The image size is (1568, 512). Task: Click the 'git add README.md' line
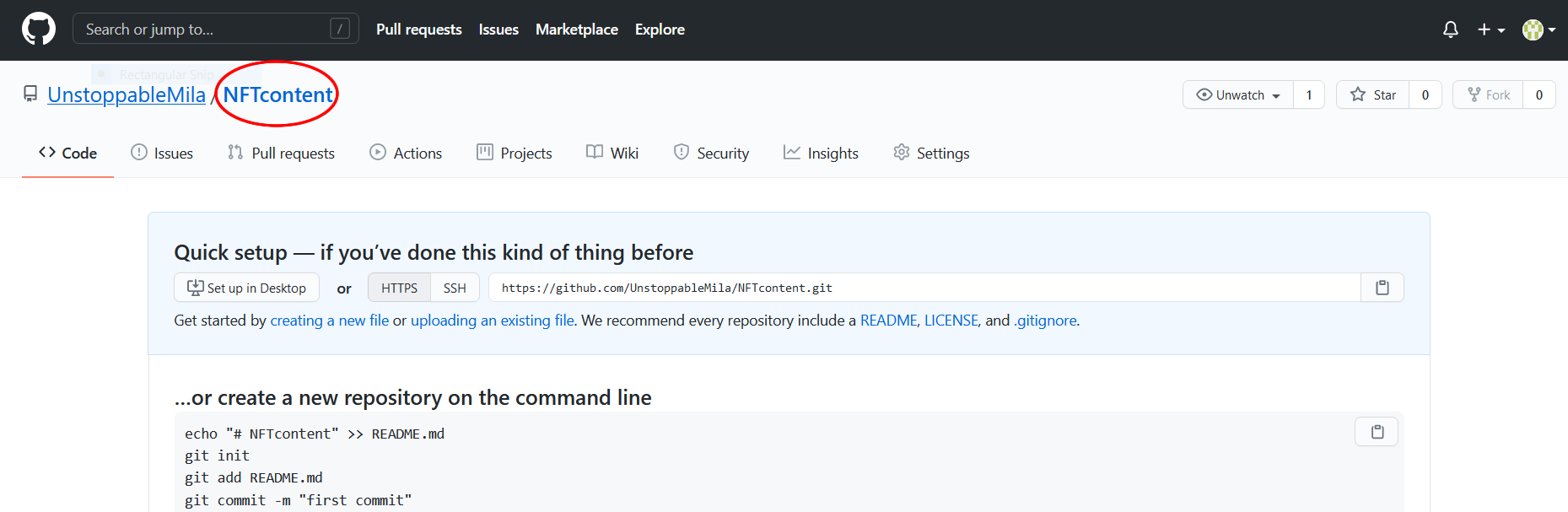click(x=253, y=477)
